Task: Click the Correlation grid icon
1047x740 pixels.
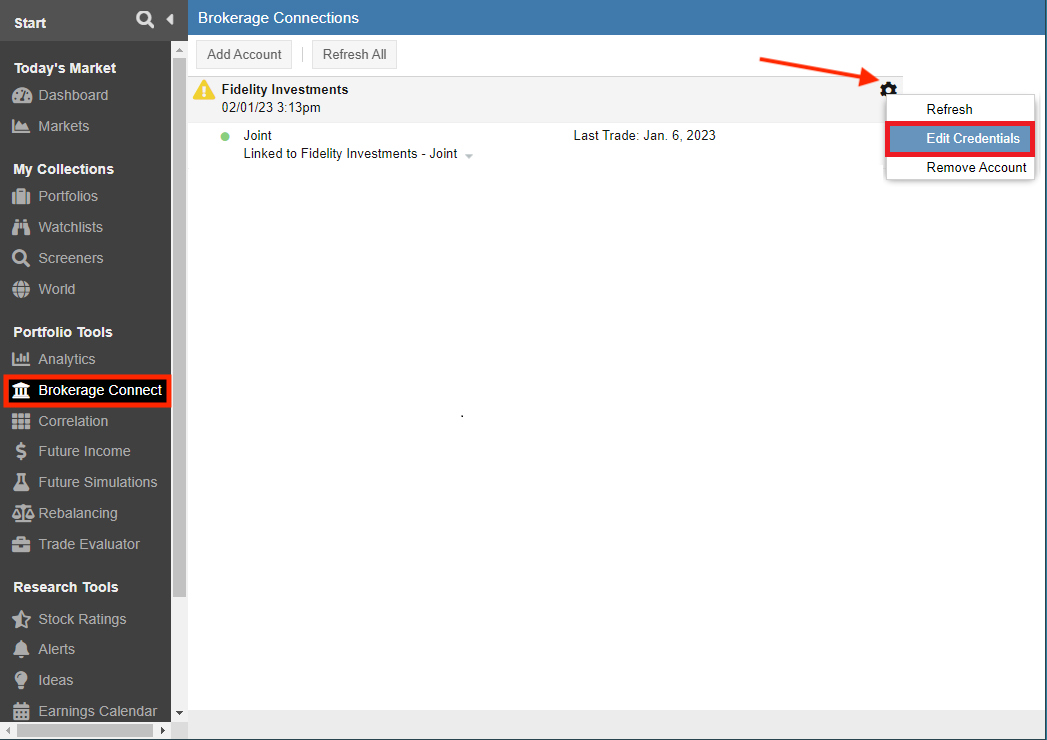Action: pos(21,421)
